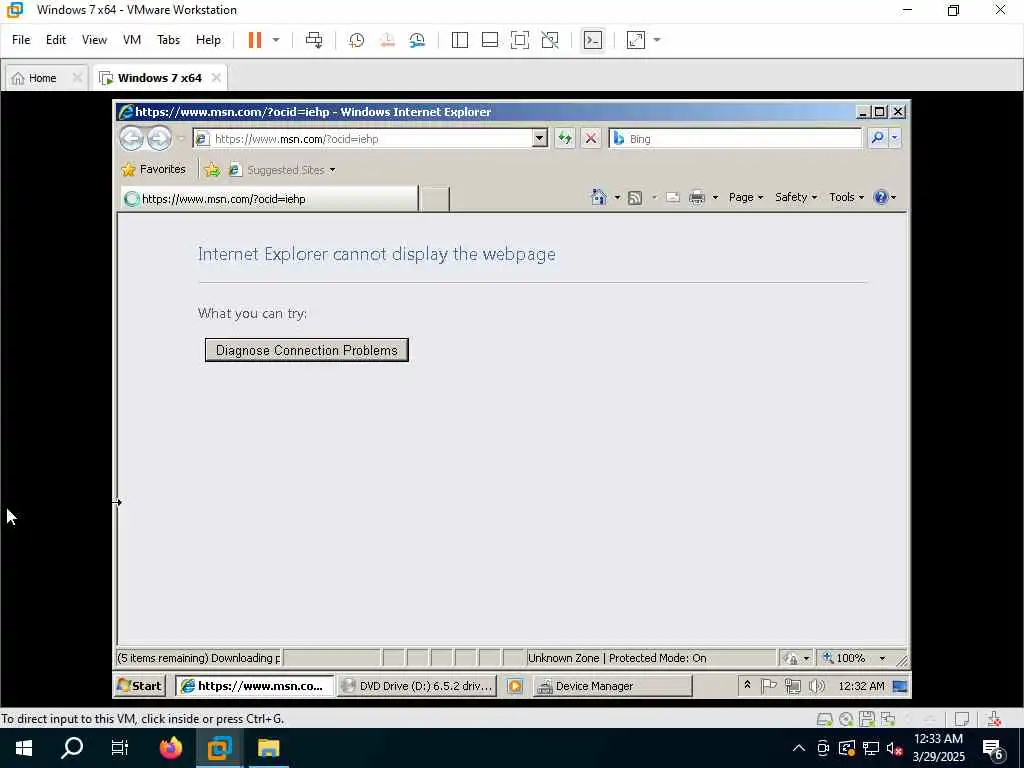Click the RSS feeds icon
The width and height of the screenshot is (1024, 768).
(x=635, y=197)
